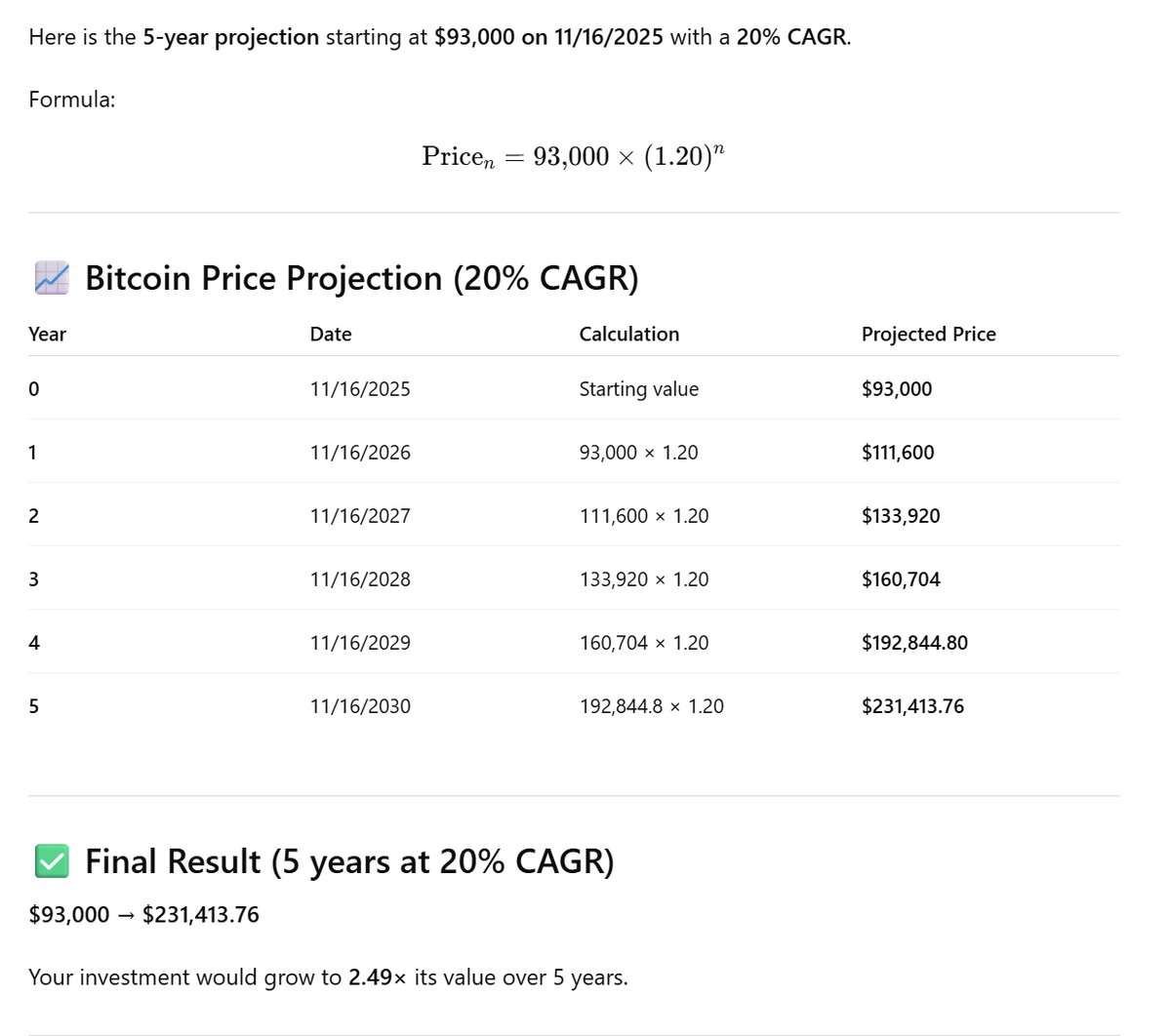Image resolution: width=1171 pixels, height=1036 pixels.
Task: Click the Starting value cell
Action: 639,389
